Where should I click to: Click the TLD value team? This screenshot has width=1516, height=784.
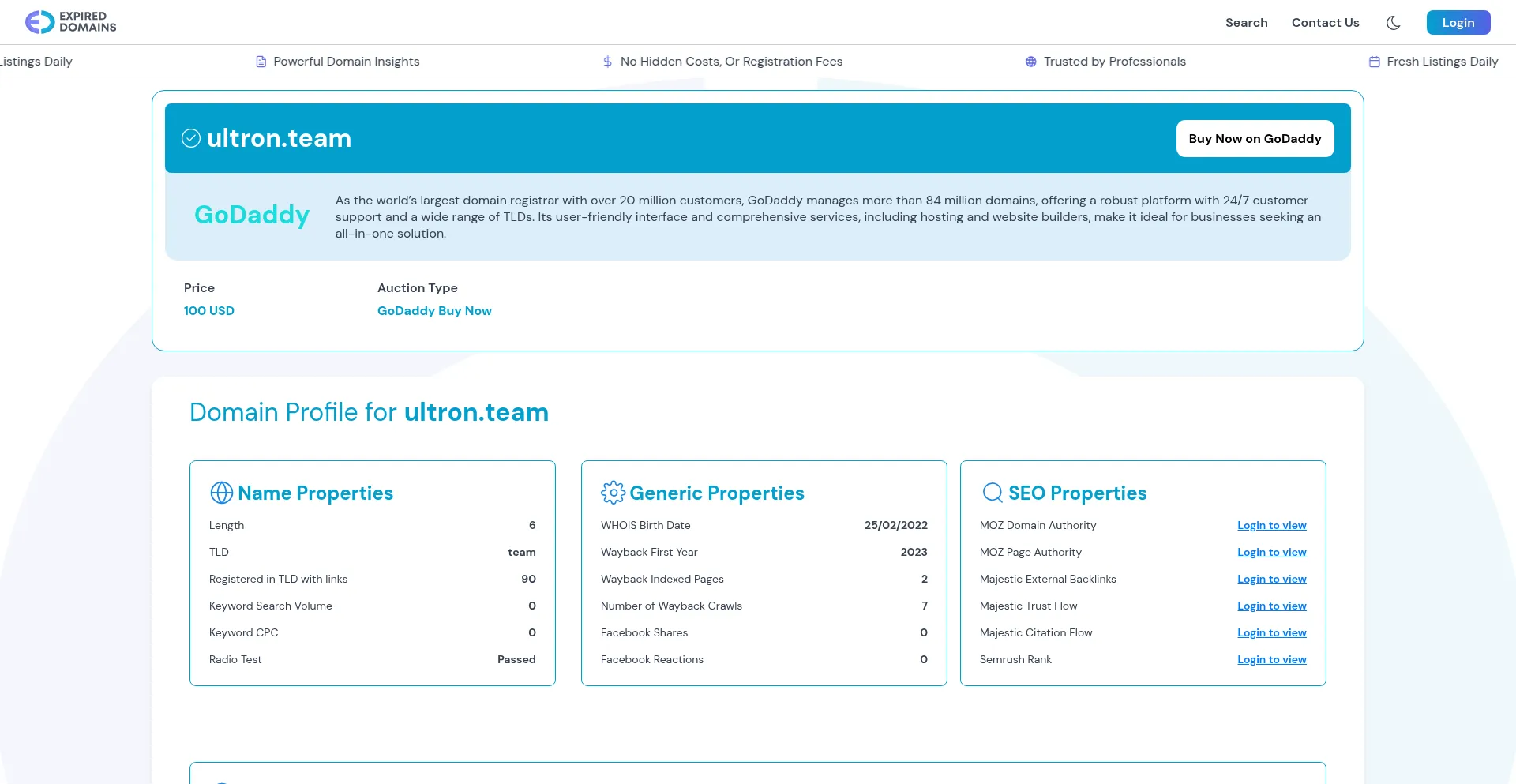coord(521,552)
